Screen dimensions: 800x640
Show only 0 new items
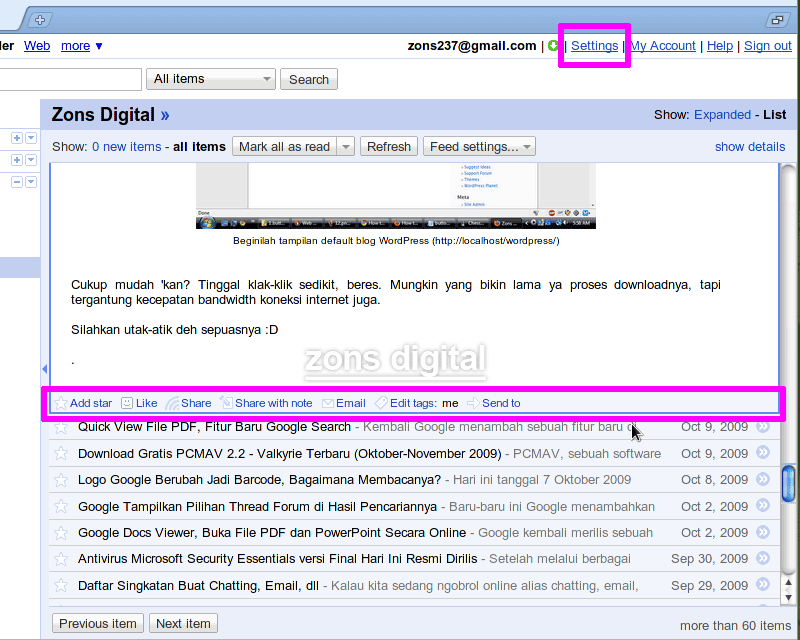(127, 147)
